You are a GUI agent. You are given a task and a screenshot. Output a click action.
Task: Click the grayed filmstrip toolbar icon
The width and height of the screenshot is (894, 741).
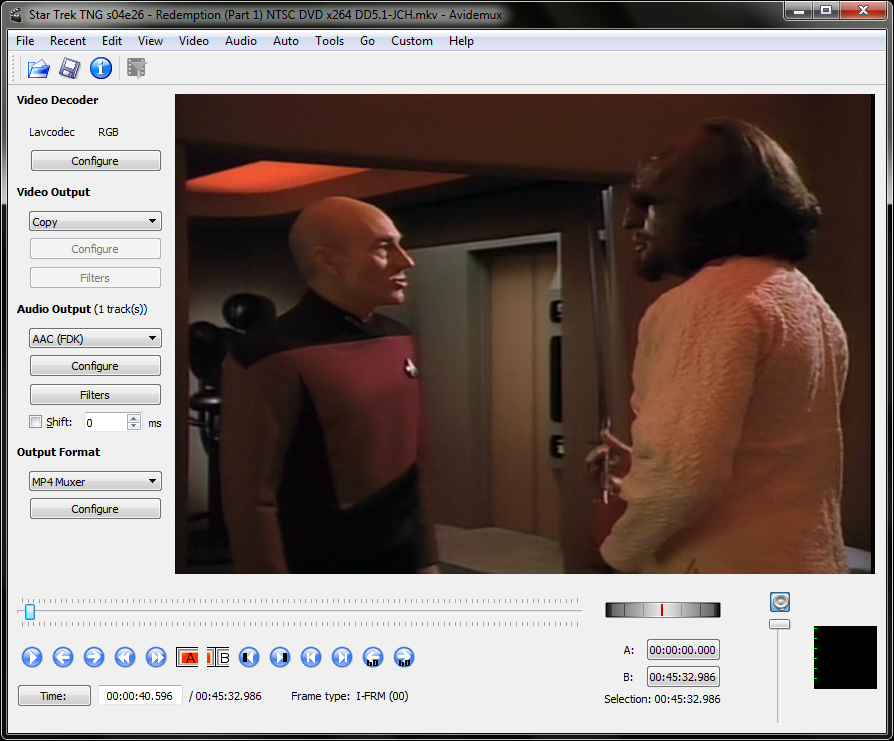(x=137, y=68)
